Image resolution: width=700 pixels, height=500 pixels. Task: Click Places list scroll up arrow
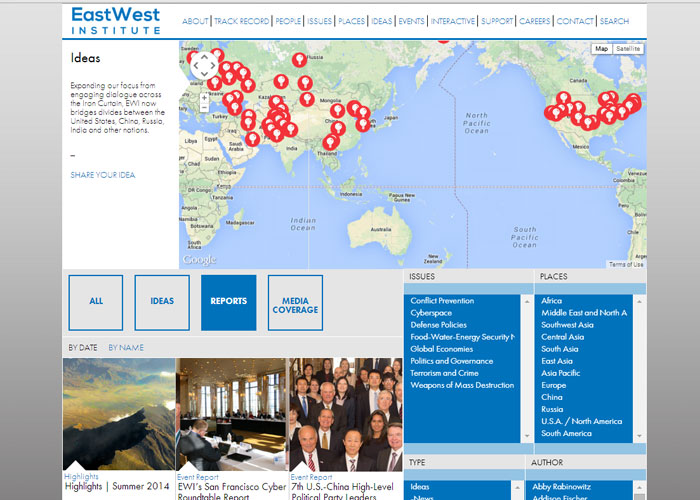(640, 302)
